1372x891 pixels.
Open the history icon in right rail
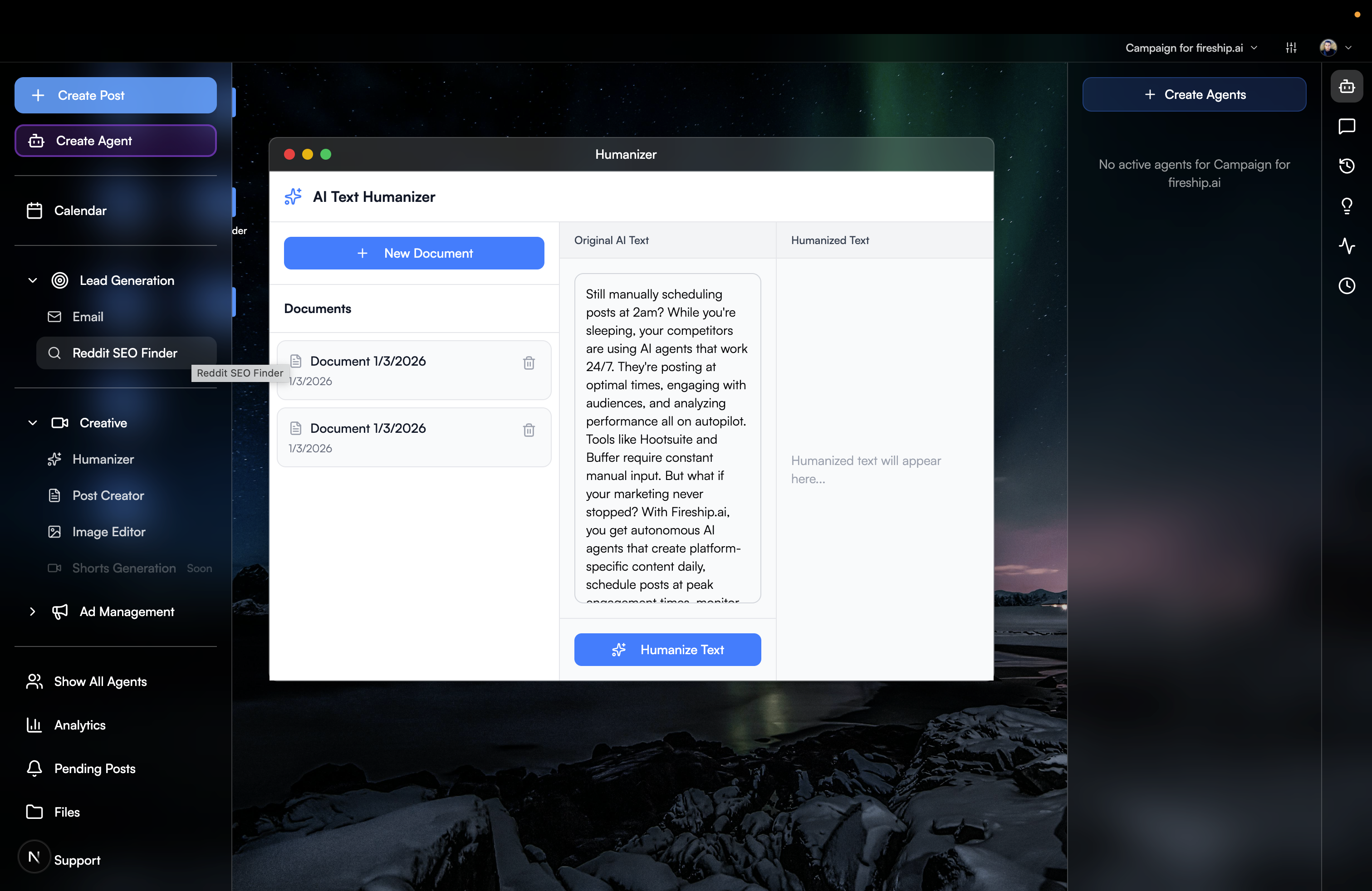(x=1346, y=166)
